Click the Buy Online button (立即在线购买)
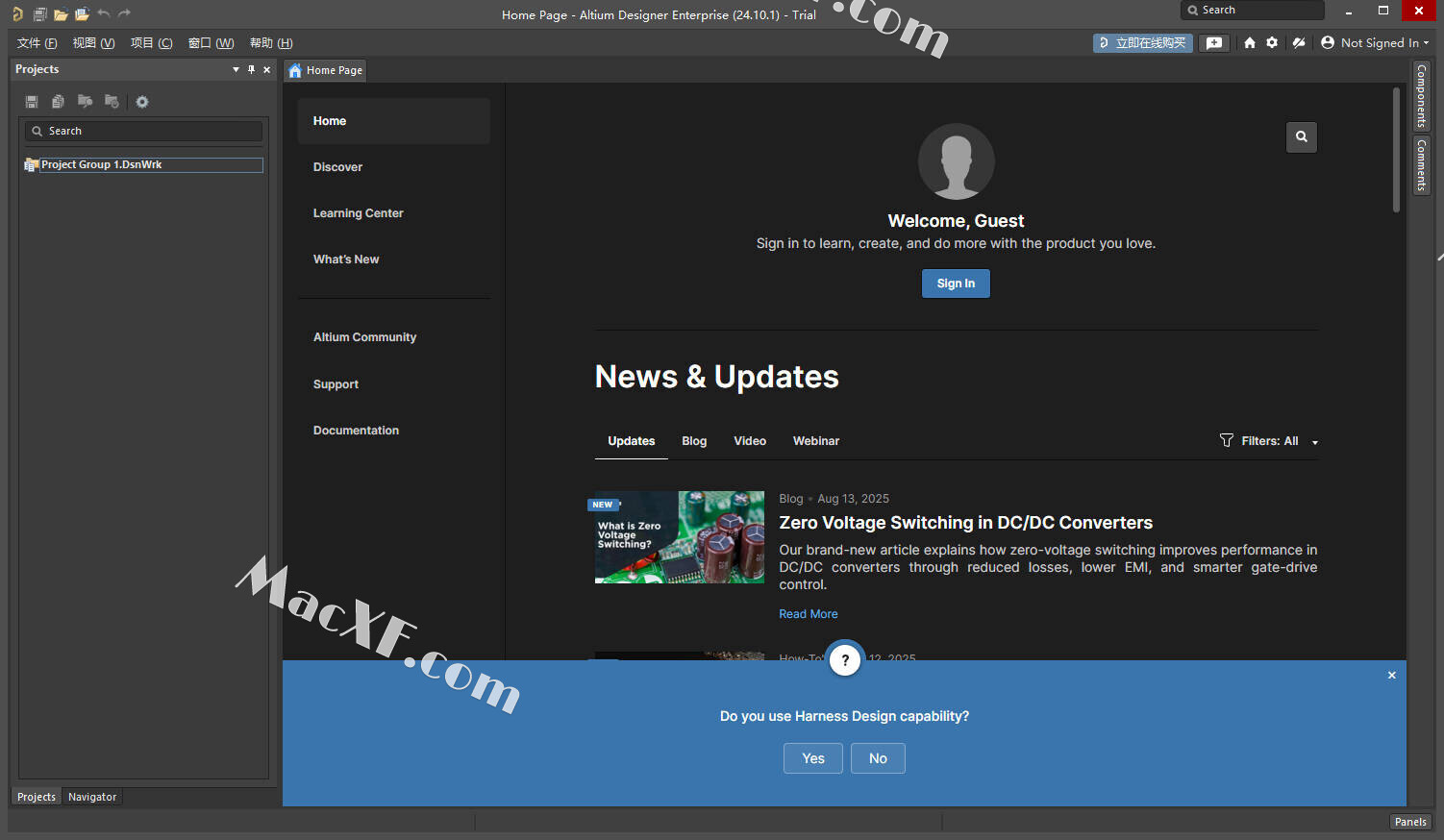The width and height of the screenshot is (1444, 840). 1143,43
